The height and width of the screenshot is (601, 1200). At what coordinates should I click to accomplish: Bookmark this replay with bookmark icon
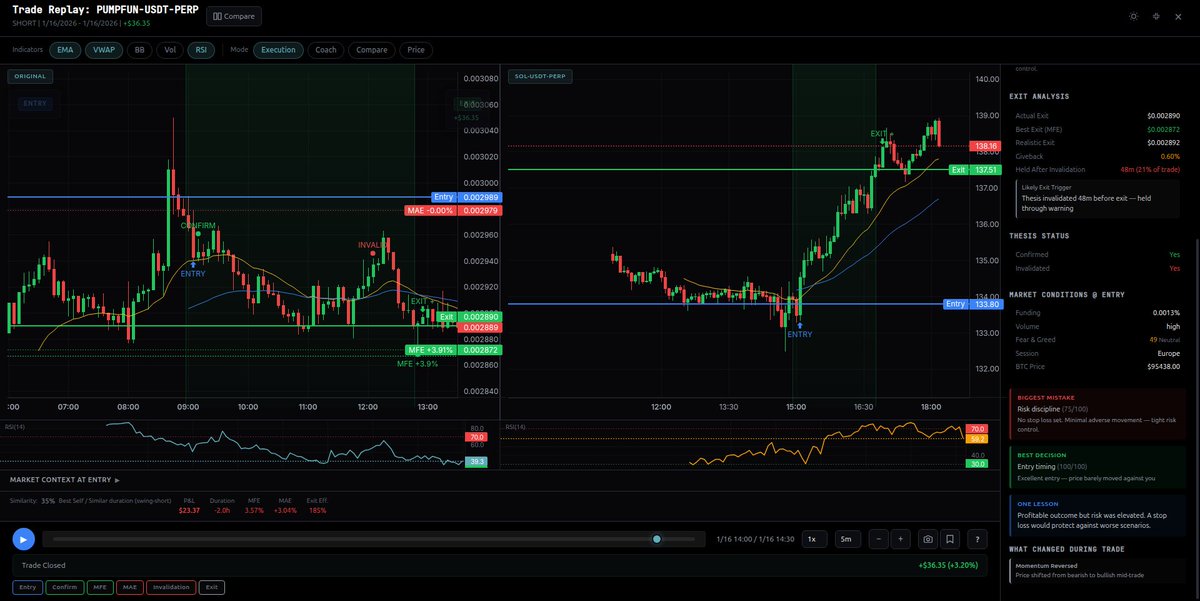coord(950,539)
